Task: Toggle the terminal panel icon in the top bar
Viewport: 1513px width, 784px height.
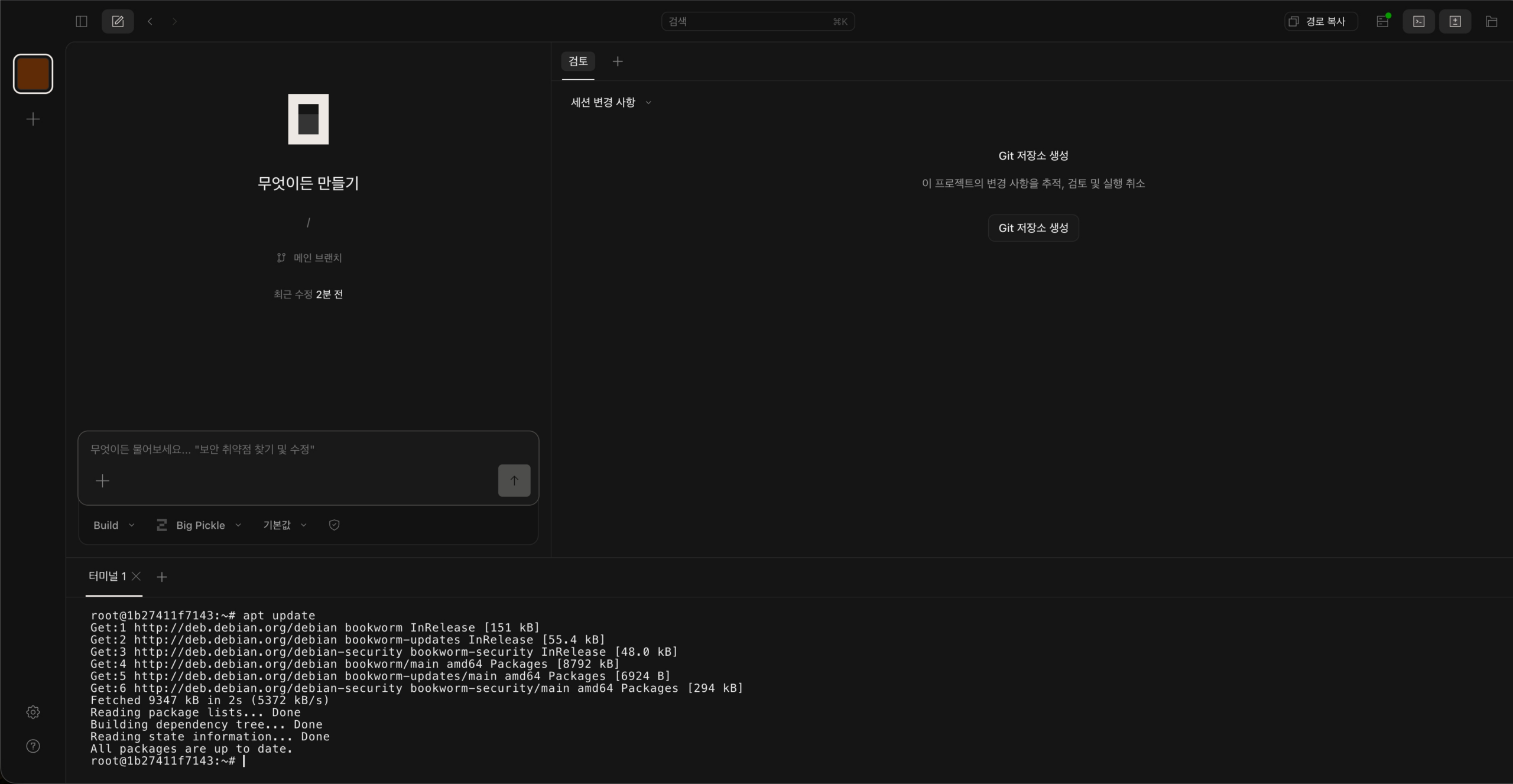Action: tap(1418, 21)
